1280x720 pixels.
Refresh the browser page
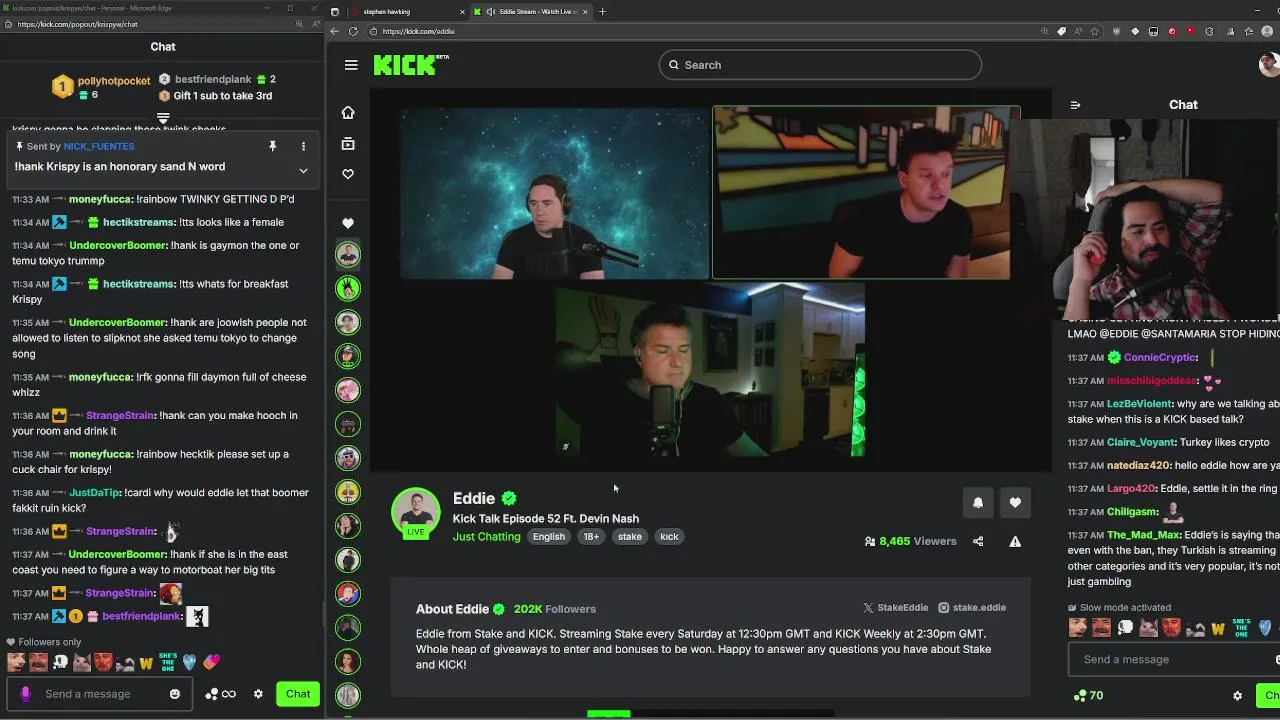[x=353, y=31]
